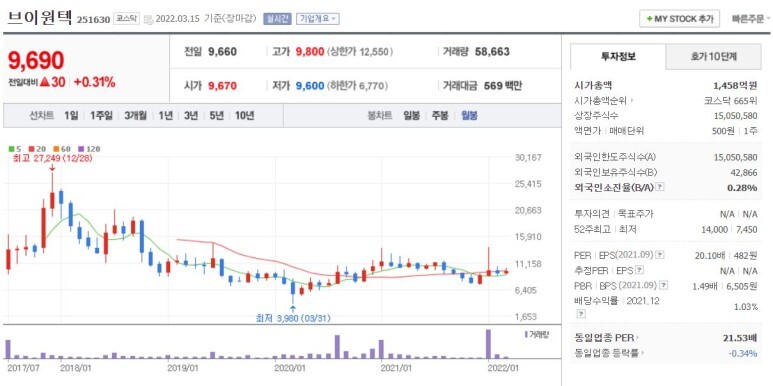Click the +0.31% change value

(94, 82)
